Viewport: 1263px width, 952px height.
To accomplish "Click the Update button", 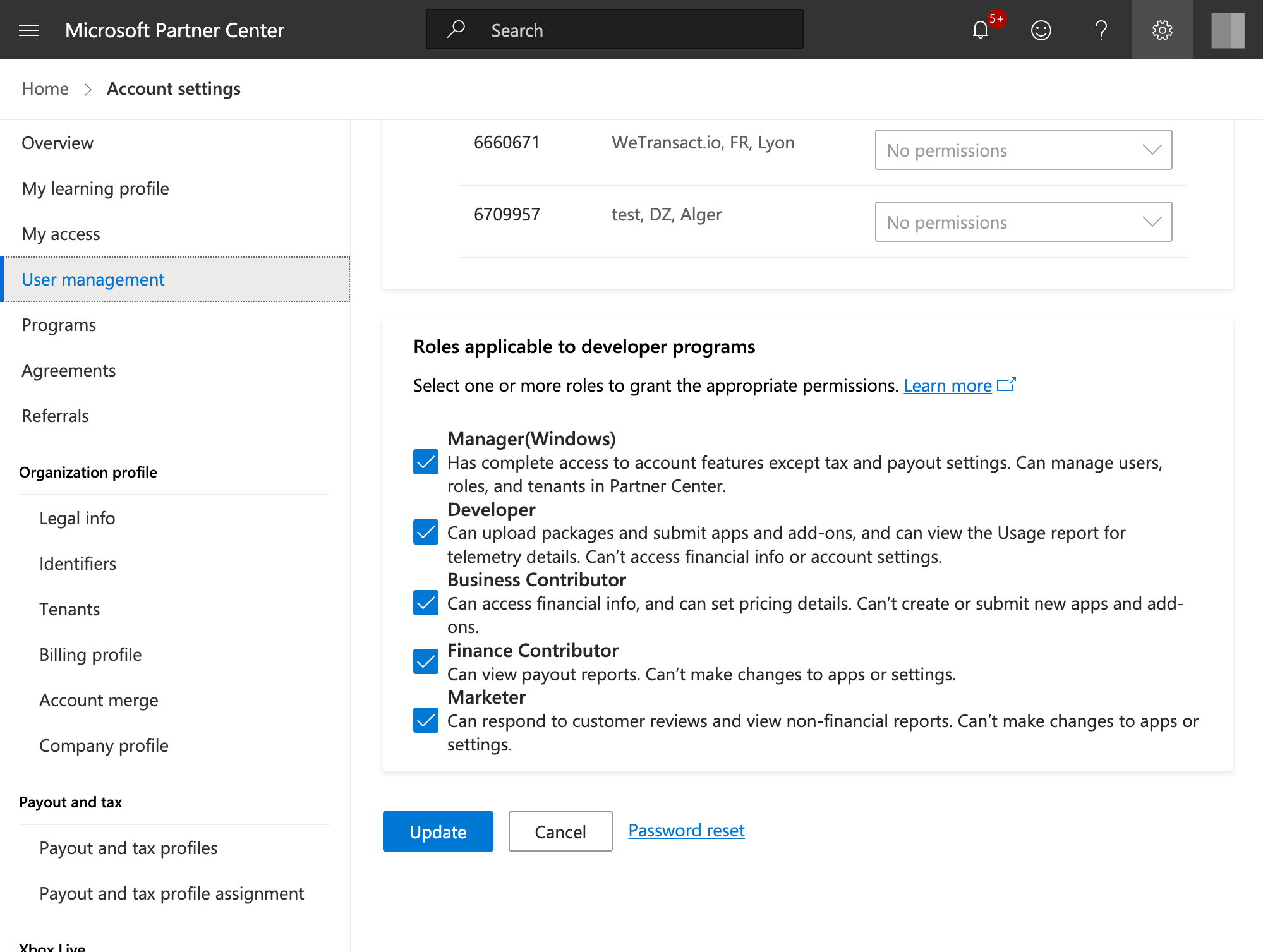I will click(x=438, y=831).
